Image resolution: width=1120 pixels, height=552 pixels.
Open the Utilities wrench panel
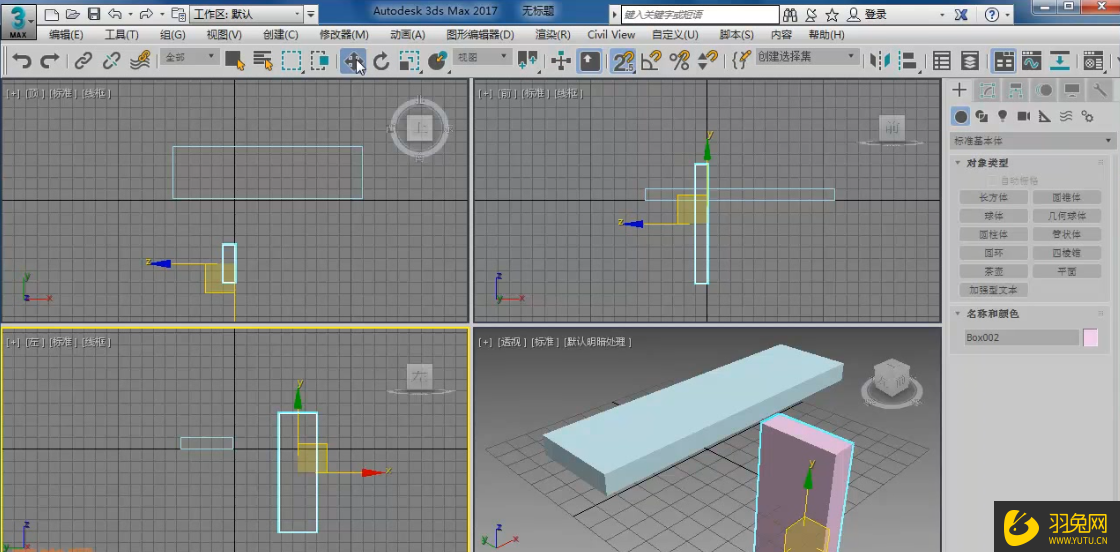tap(1099, 90)
